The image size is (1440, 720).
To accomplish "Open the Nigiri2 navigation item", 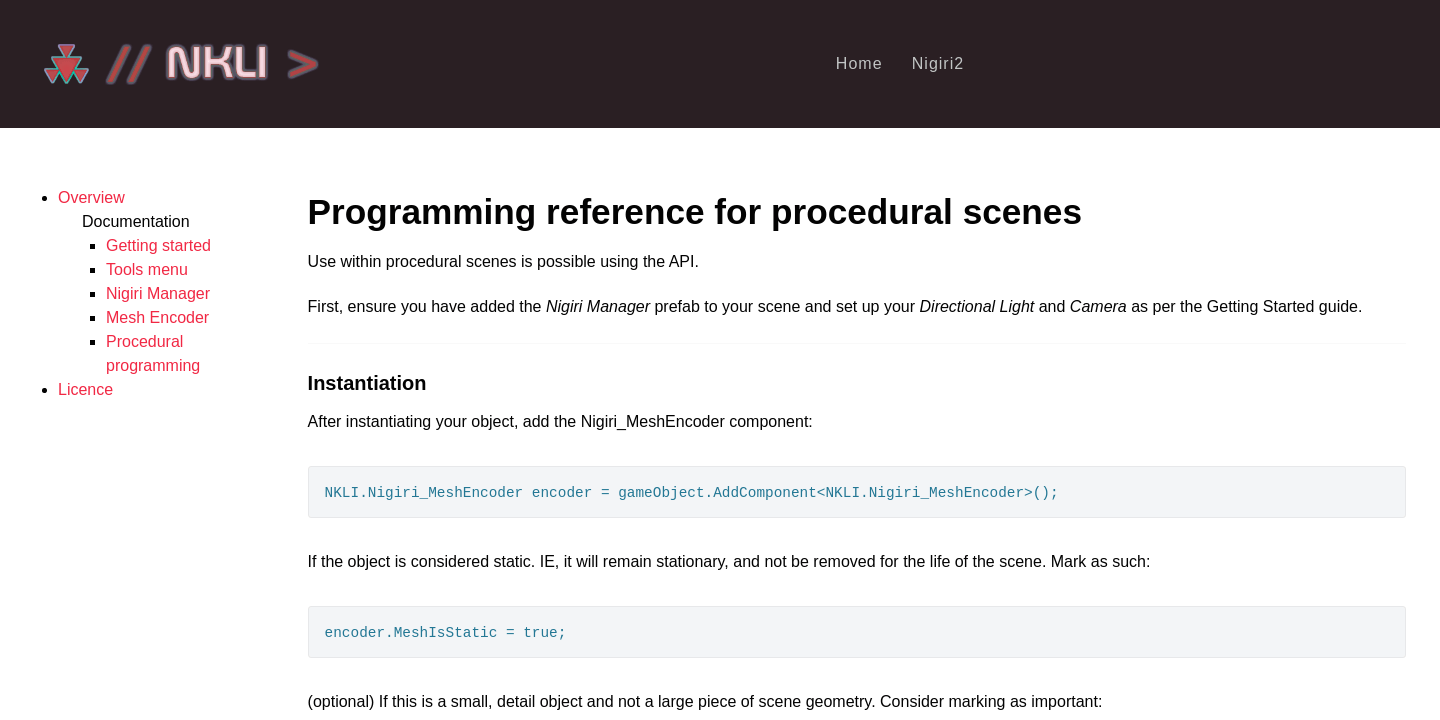I will pos(937,63).
